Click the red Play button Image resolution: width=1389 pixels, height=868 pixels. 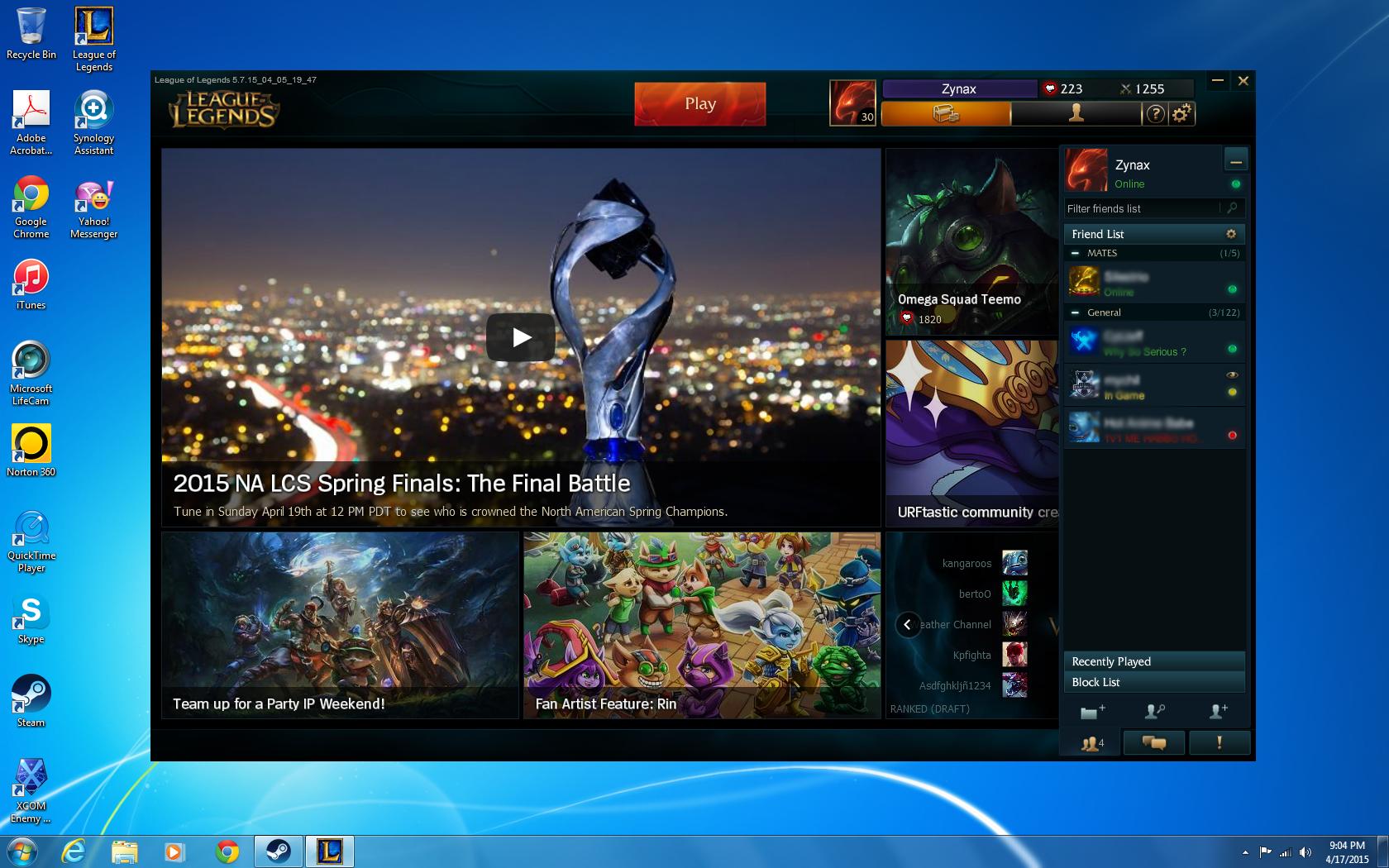[x=700, y=103]
